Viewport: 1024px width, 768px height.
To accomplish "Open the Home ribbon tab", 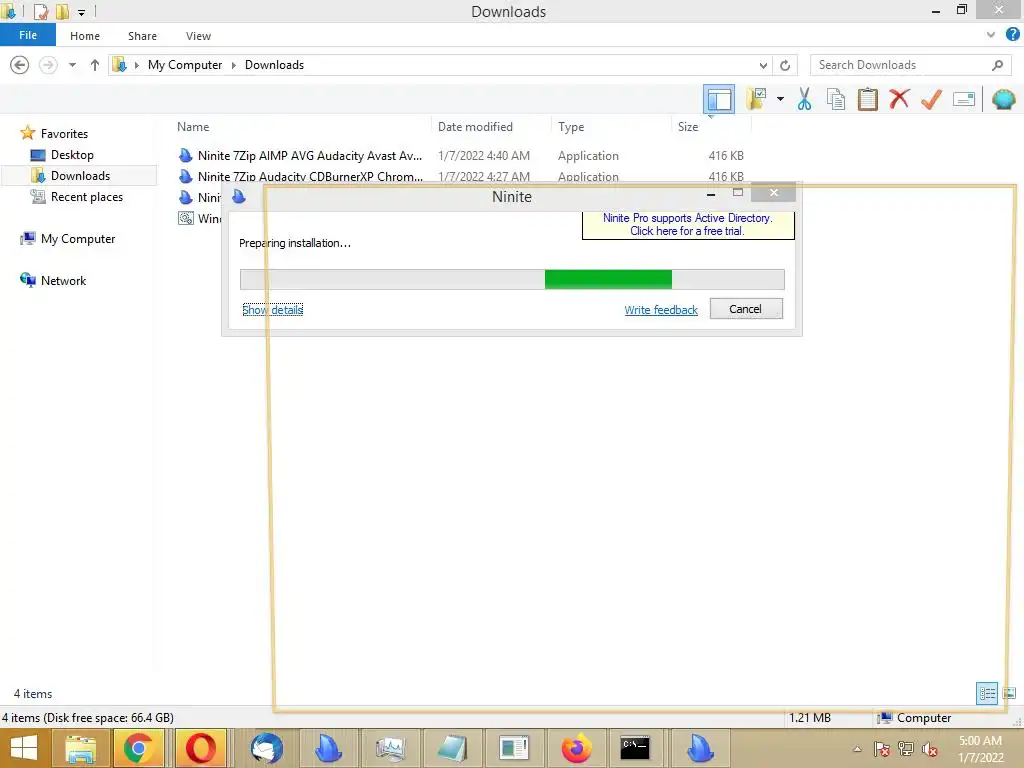I will coord(85,36).
